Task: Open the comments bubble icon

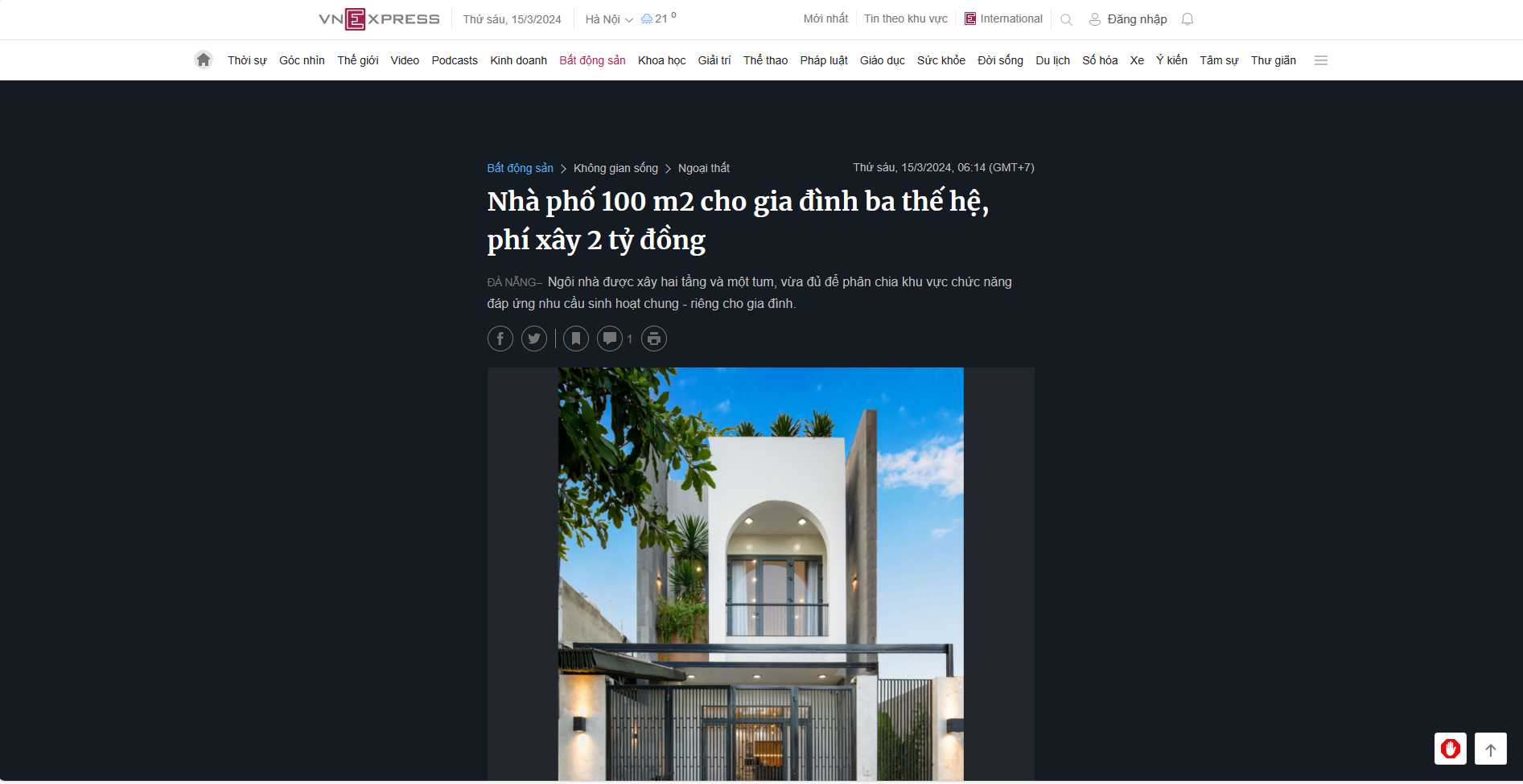Action: 610,339
